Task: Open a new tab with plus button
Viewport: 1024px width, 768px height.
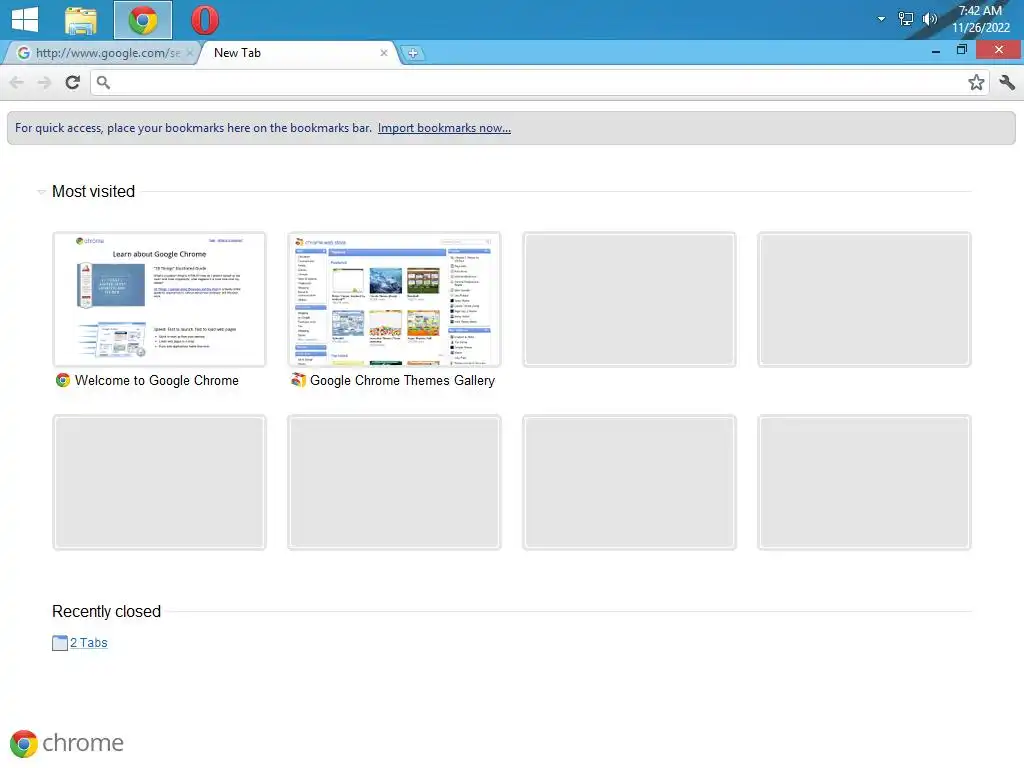Action: (412, 54)
